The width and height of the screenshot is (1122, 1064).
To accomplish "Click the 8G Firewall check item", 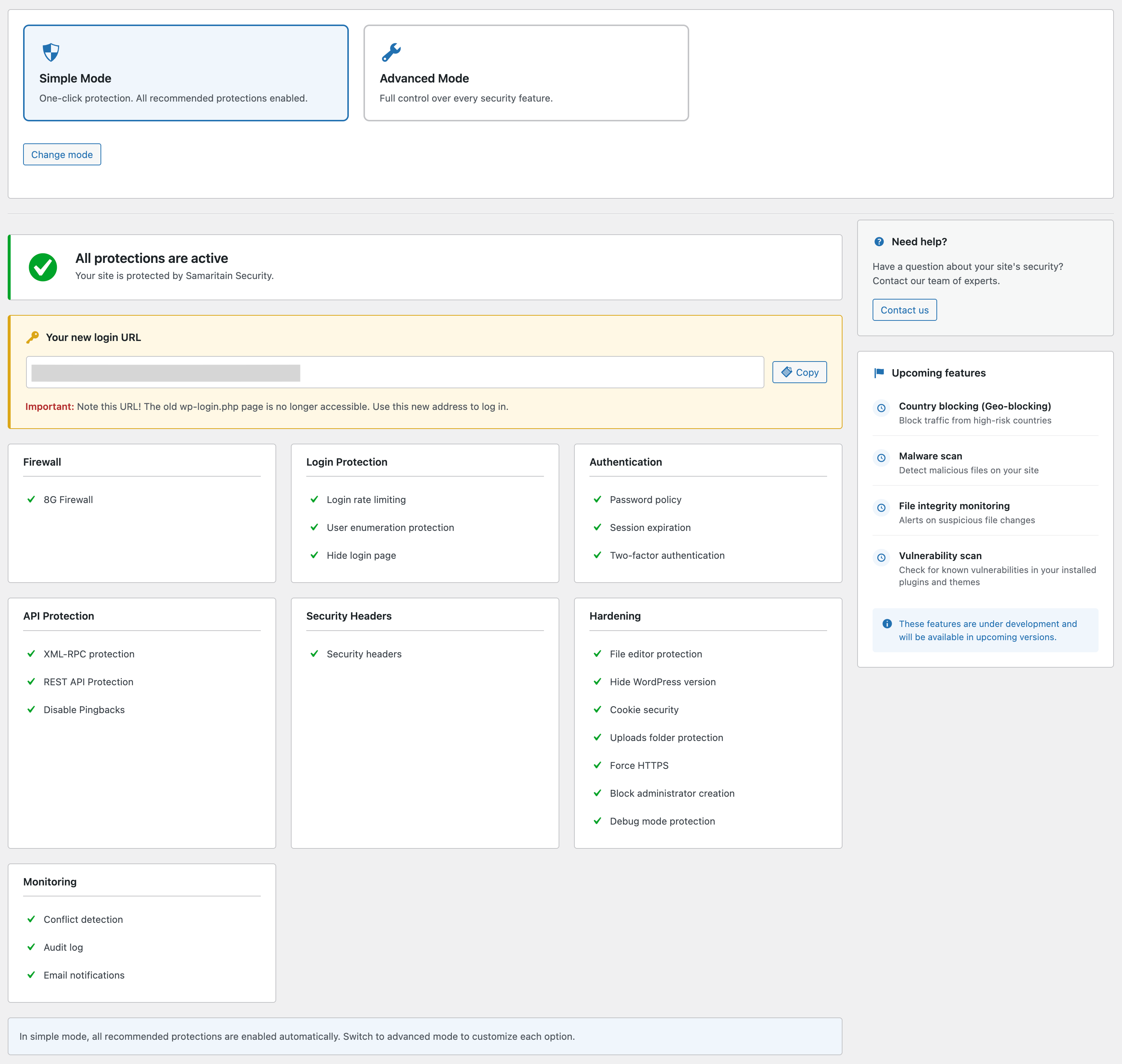I will [x=60, y=500].
